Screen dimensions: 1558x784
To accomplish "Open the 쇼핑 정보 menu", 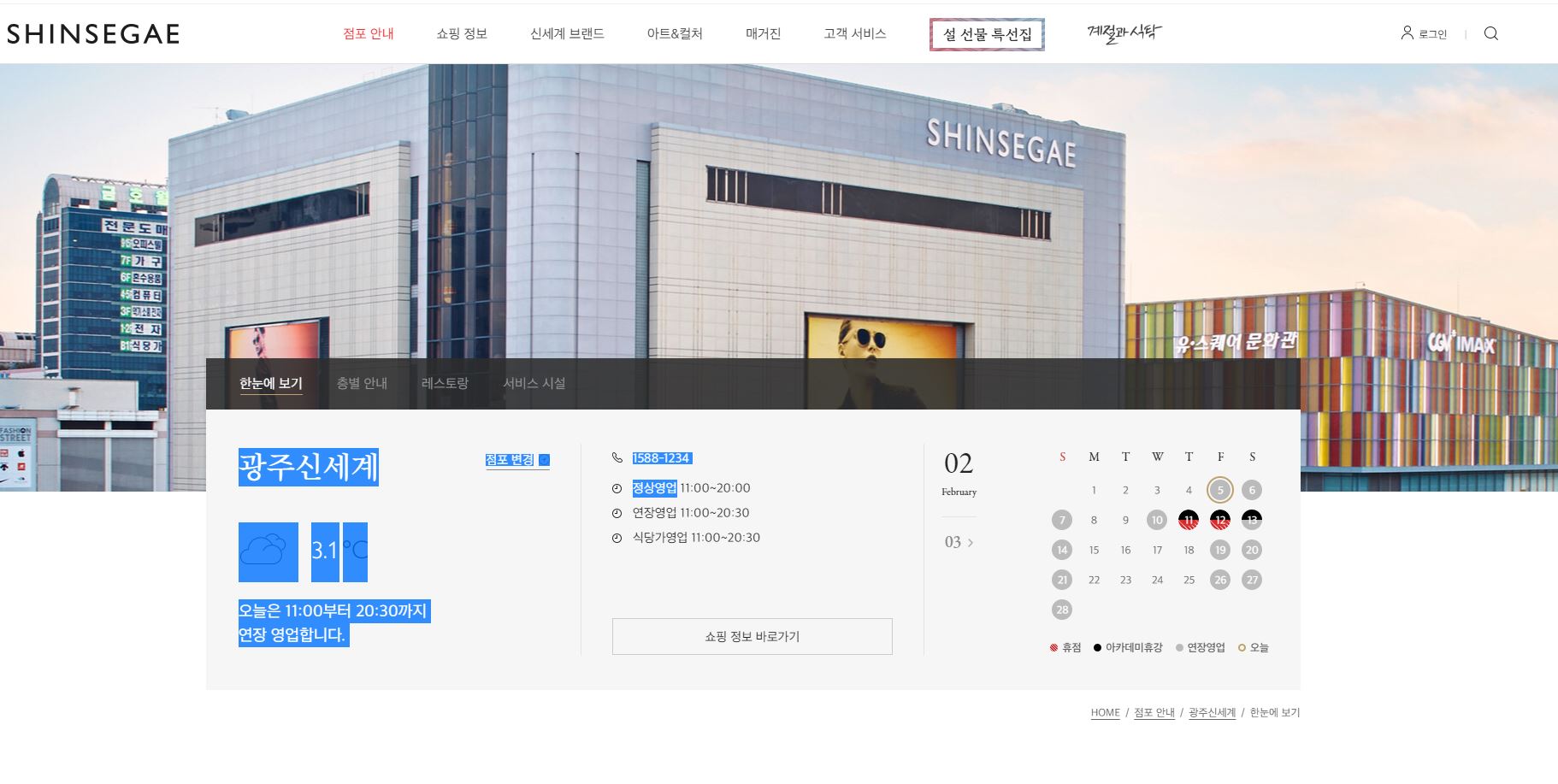I will pos(462,33).
